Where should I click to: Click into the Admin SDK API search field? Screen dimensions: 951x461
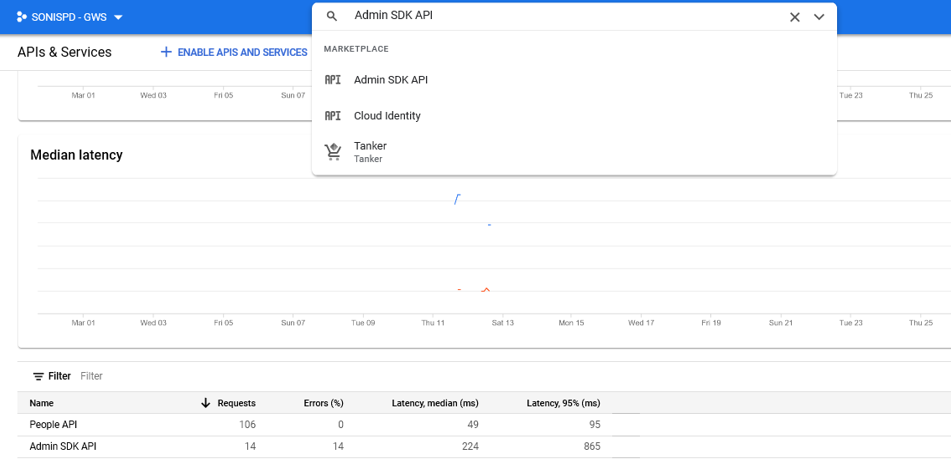click(564, 16)
